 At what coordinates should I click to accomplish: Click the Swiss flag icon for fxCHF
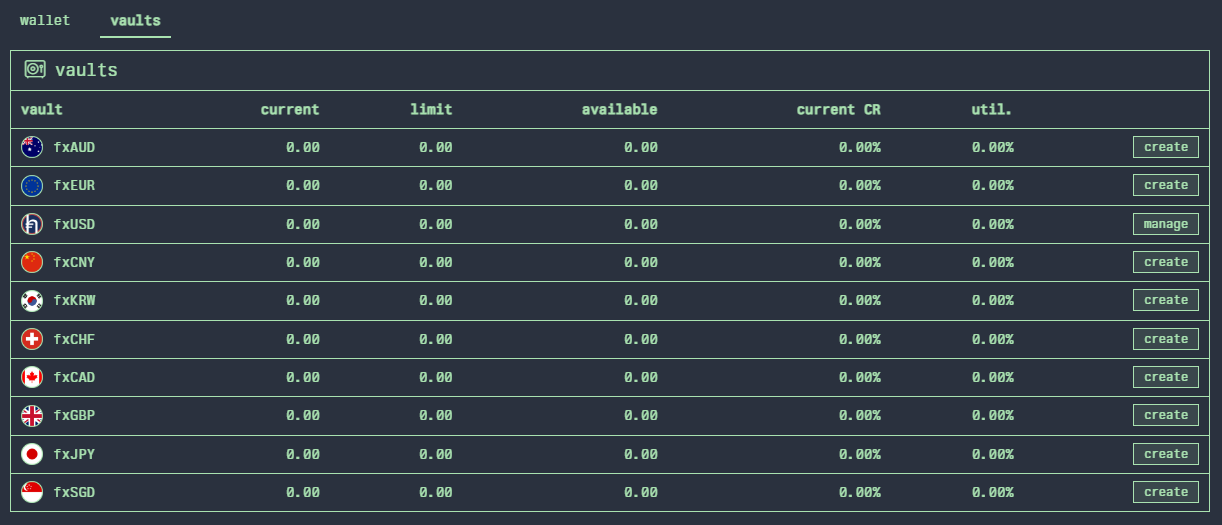32,339
